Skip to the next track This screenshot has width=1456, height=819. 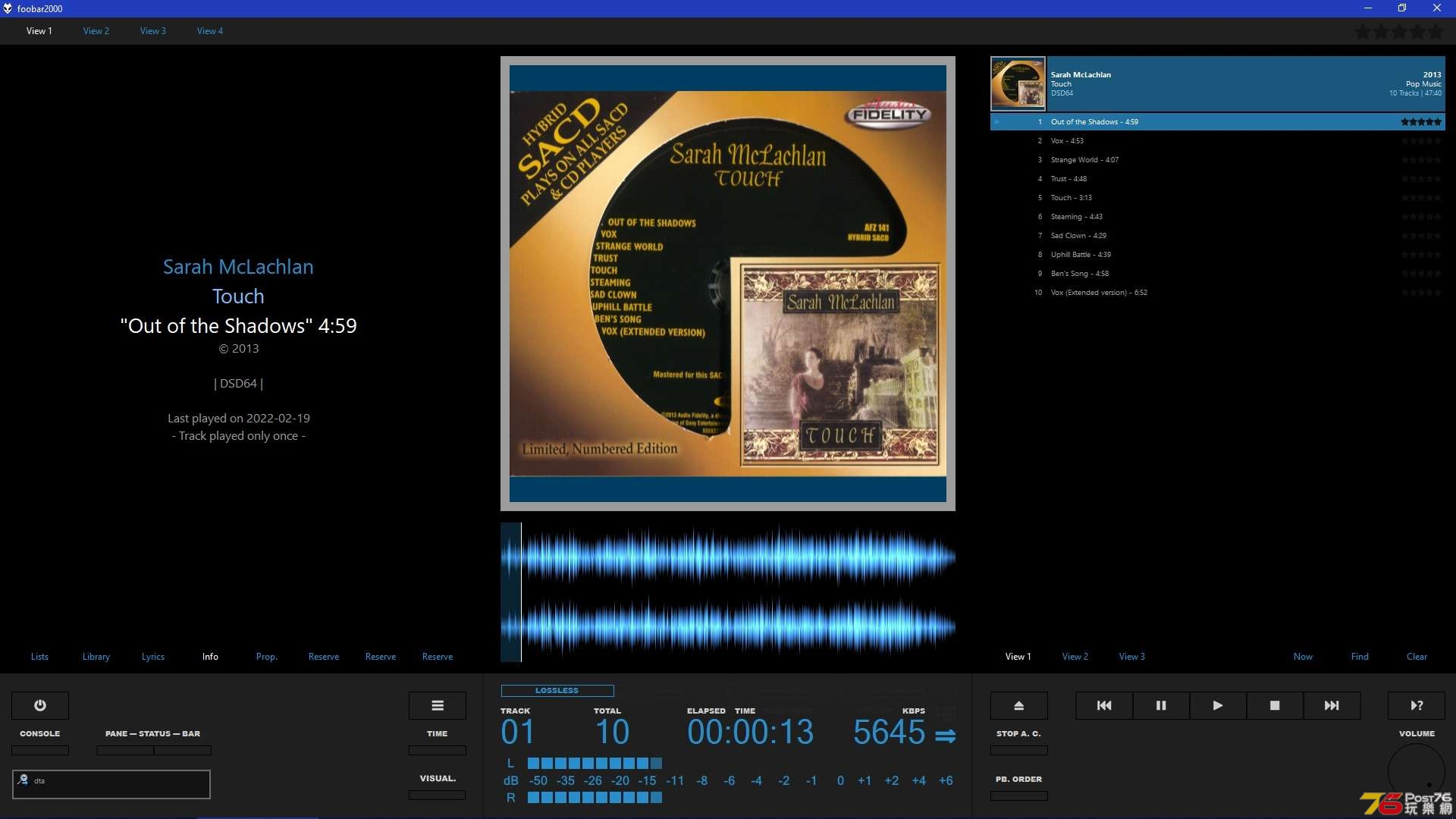coord(1332,705)
